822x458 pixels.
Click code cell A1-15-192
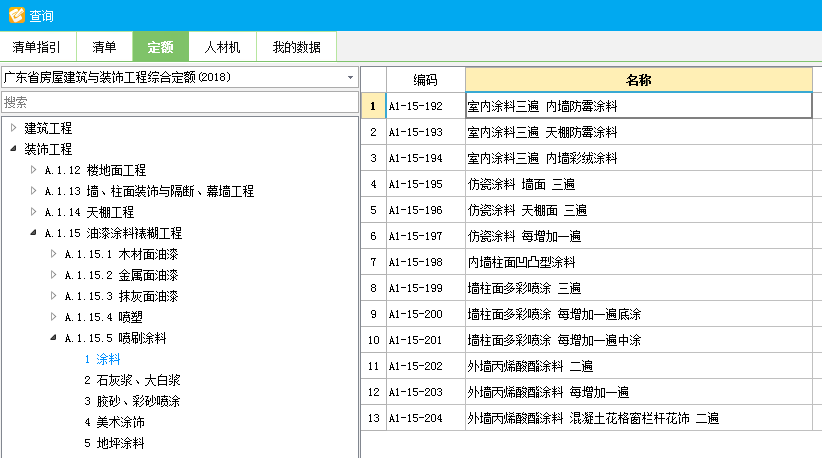[425, 106]
